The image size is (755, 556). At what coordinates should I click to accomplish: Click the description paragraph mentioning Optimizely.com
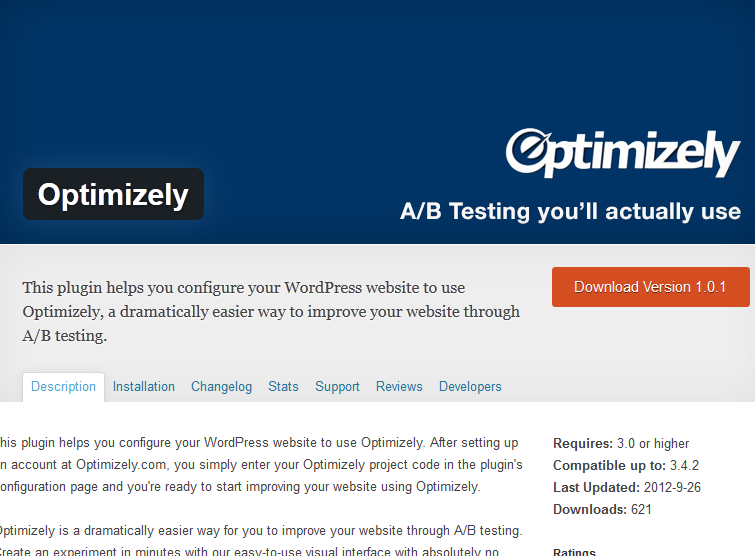tap(261, 465)
